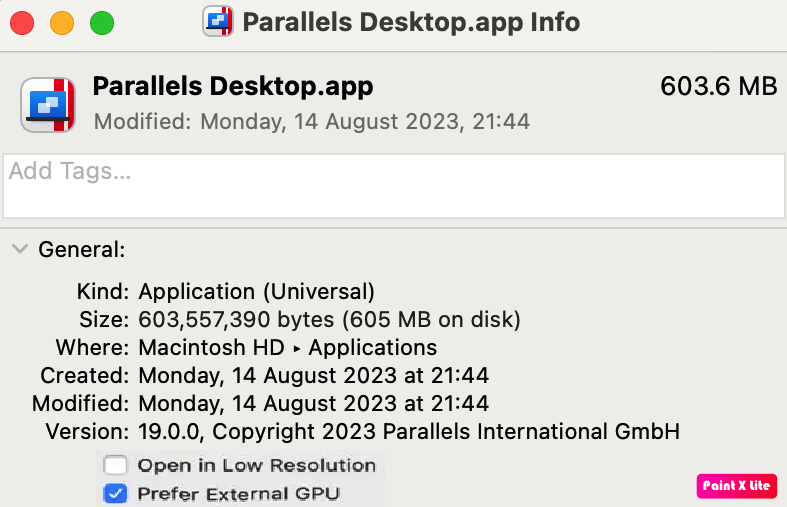This screenshot has height=507, width=787.
Task: Uncheck Prefer External GPU checkbox
Action: coord(116,493)
